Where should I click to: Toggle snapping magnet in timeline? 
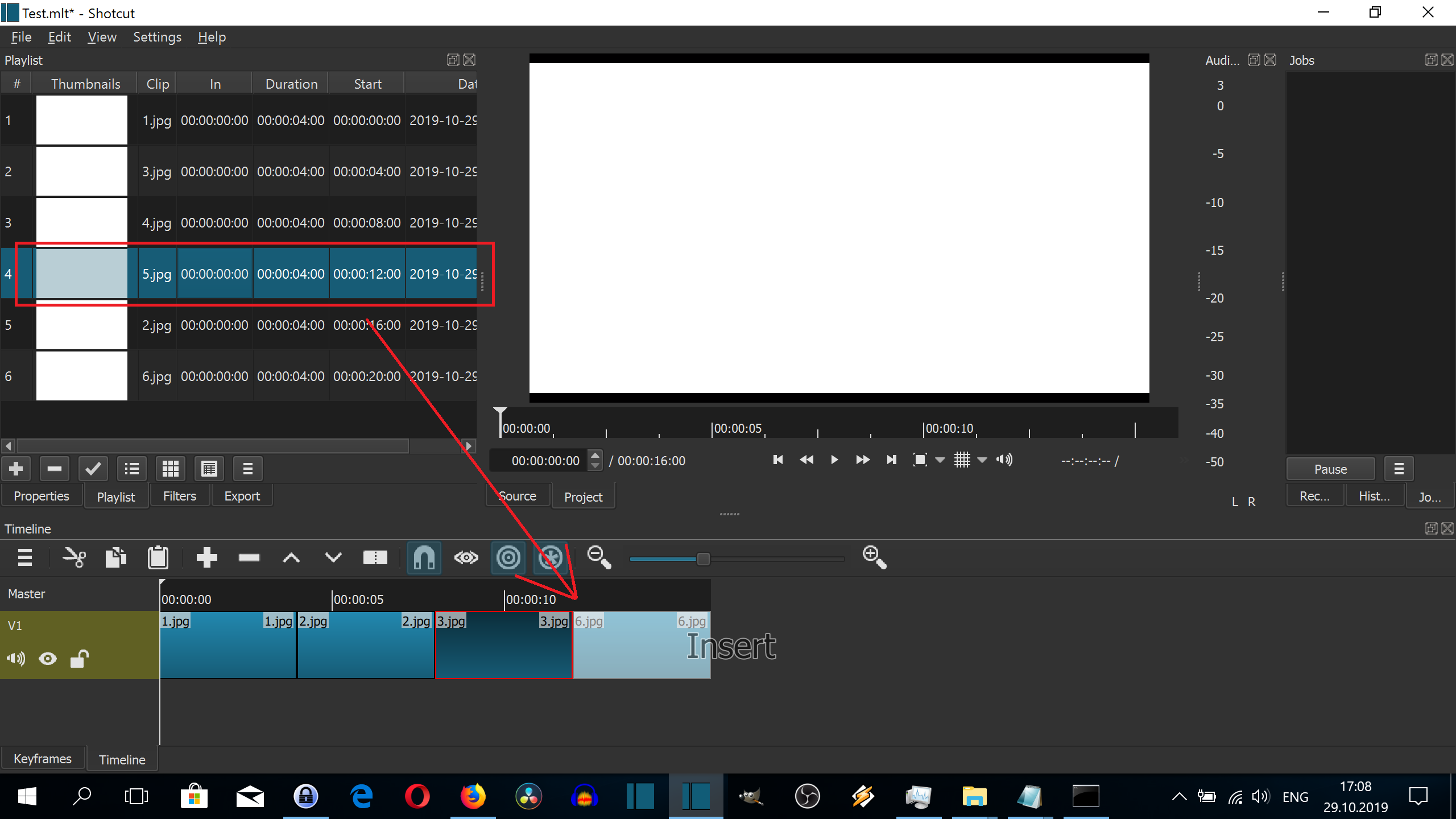pos(424,557)
